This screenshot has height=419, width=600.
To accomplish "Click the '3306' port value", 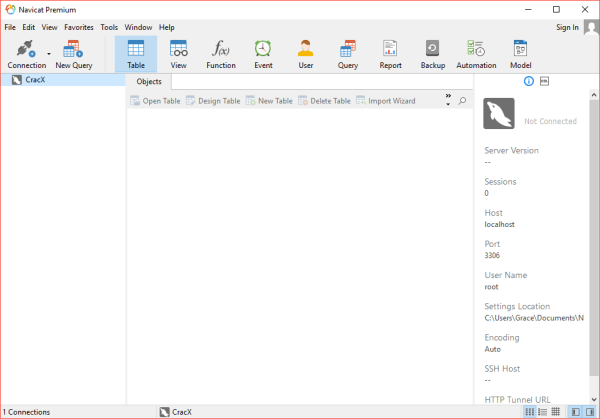I will point(492,255).
